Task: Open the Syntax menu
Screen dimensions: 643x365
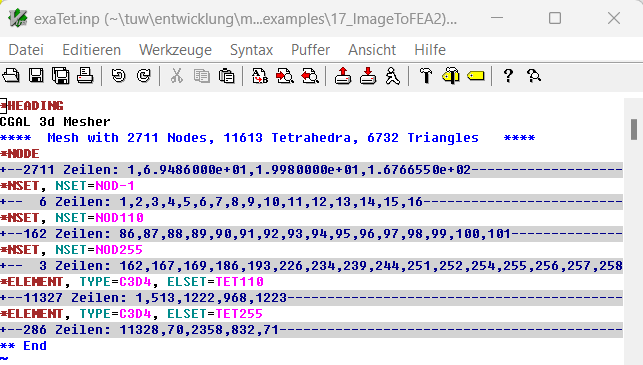Action: (x=251, y=50)
